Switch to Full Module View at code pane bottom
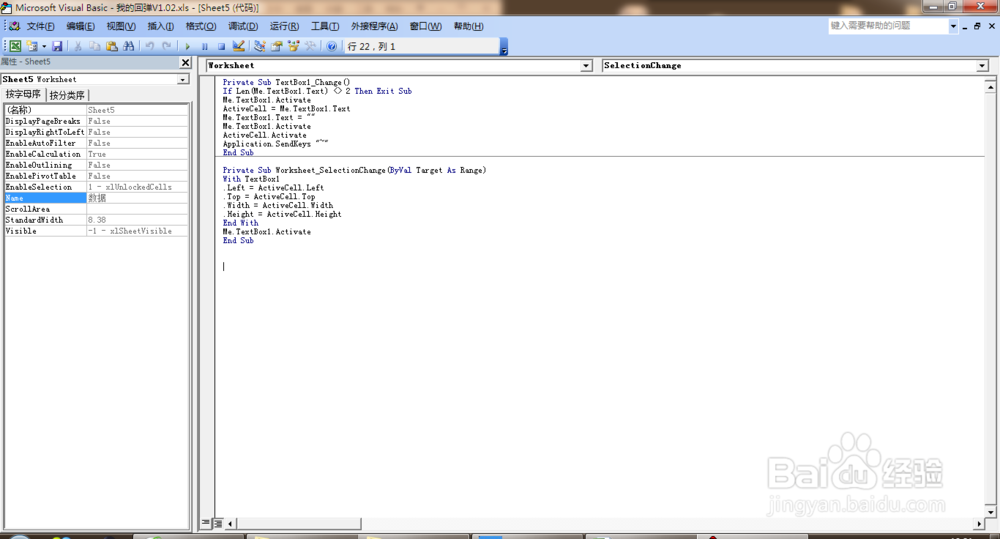This screenshot has width=1000, height=539. coord(218,523)
